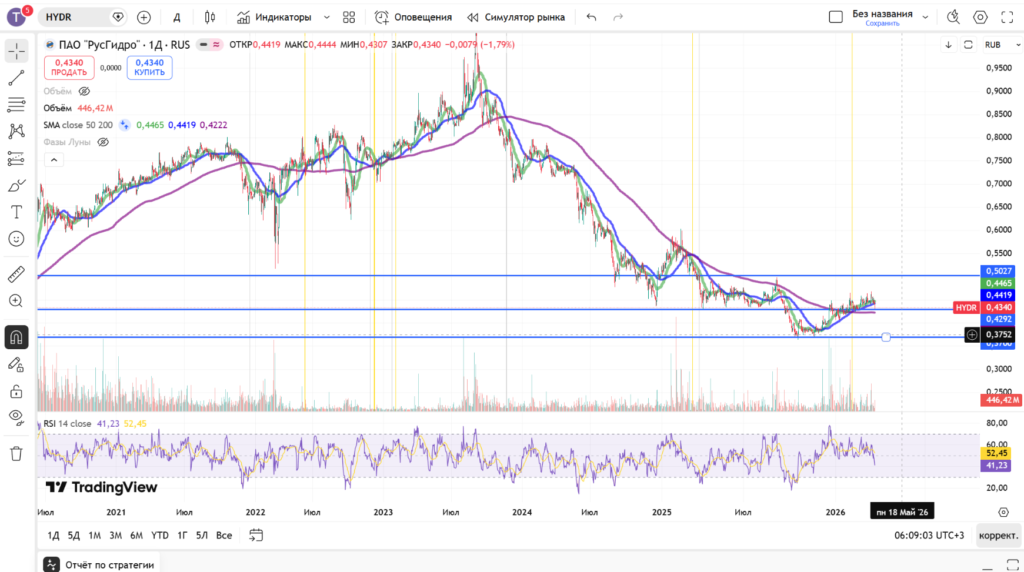Open indicator templates grid icon
This screenshot has width=1024, height=572.
(349, 17)
